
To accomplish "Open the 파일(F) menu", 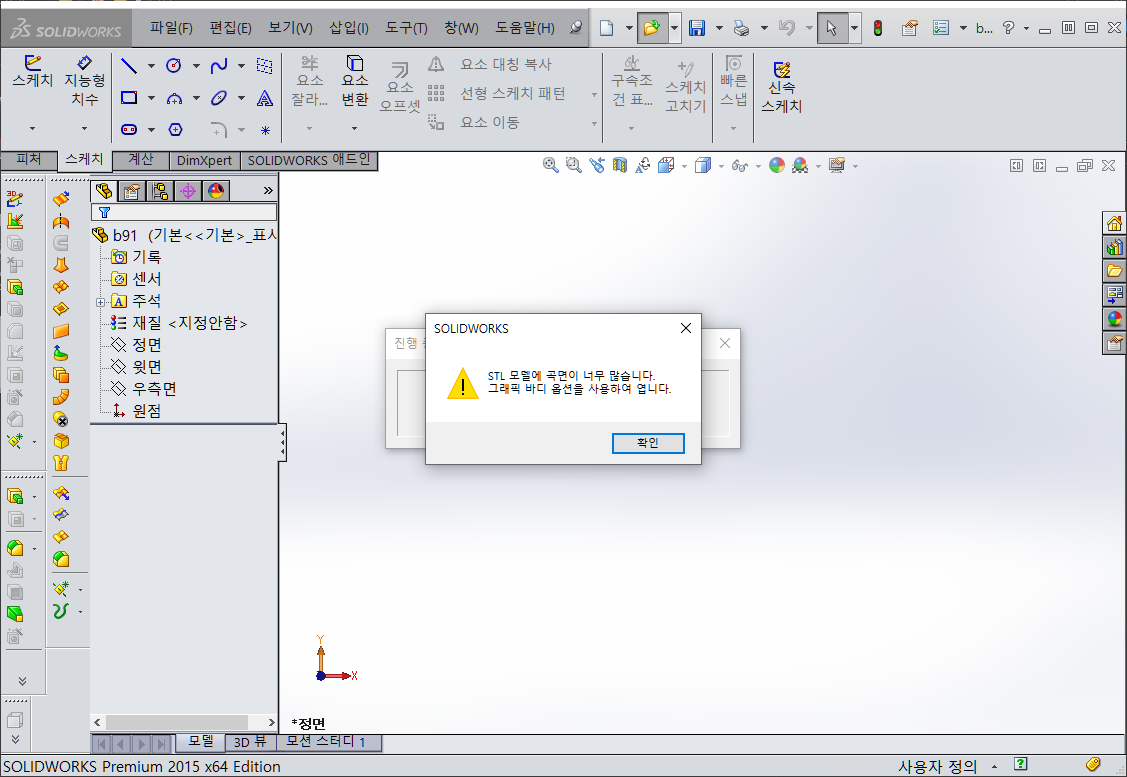I will click(171, 27).
